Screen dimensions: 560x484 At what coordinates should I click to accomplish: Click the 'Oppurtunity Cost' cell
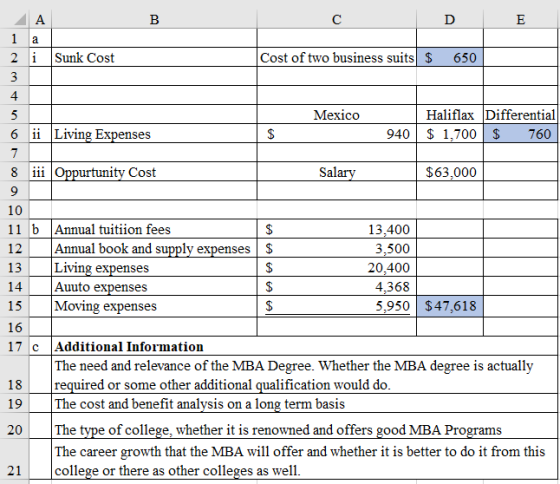(x=154, y=172)
